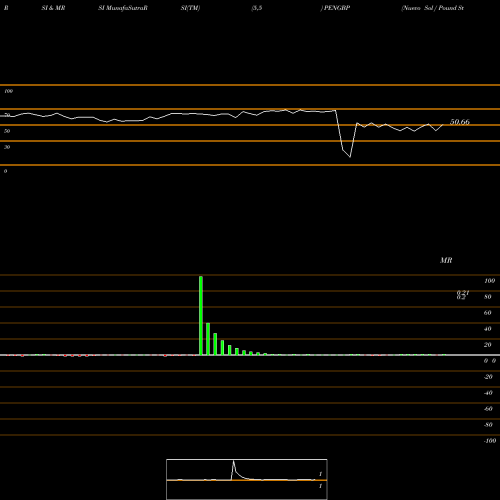The width and height of the screenshot is (500, 500).
Task: Click the MR axis label 60
Action: coord(488,313)
